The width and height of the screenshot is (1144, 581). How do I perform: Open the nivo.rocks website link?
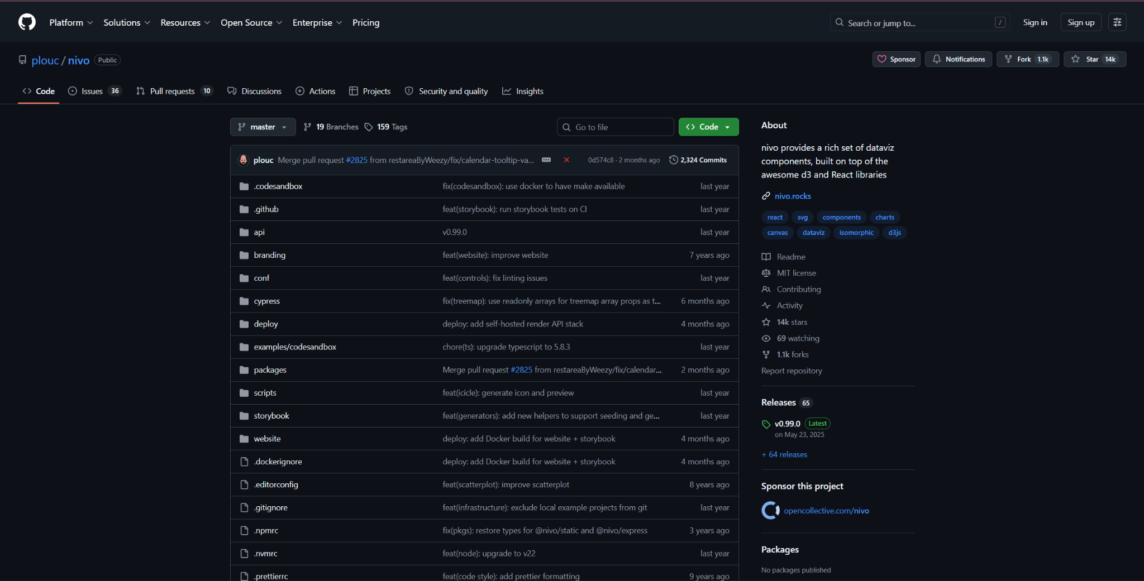(792, 196)
